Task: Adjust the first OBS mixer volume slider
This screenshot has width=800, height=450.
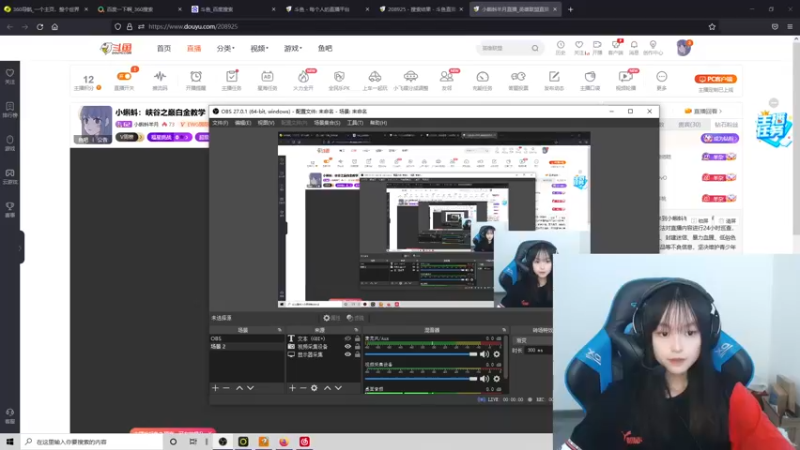Action: 421,354
